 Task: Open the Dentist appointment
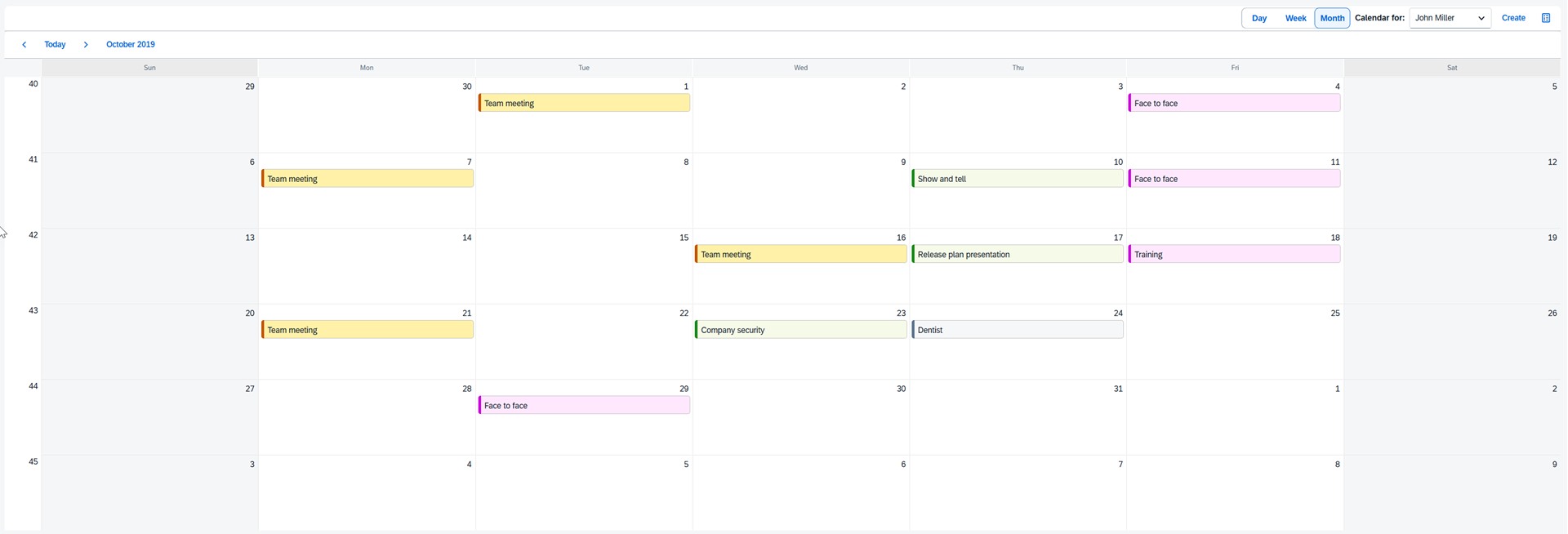coord(1018,330)
